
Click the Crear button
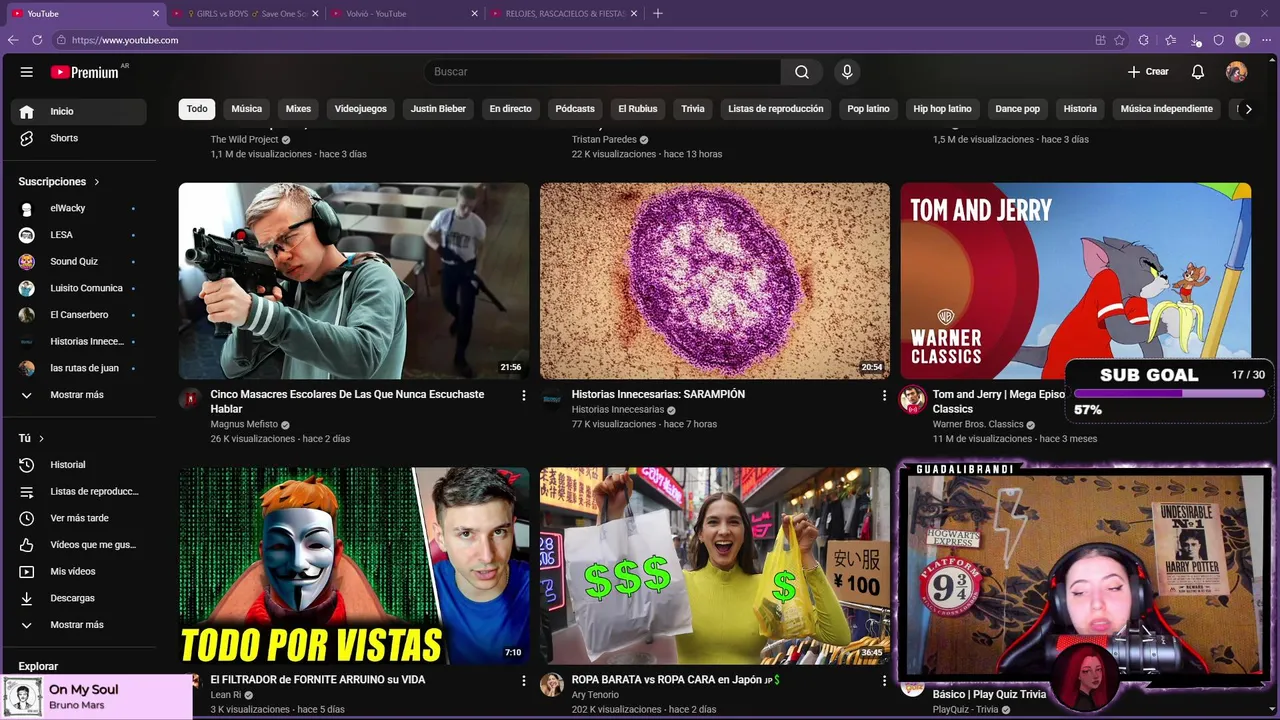coord(1148,72)
